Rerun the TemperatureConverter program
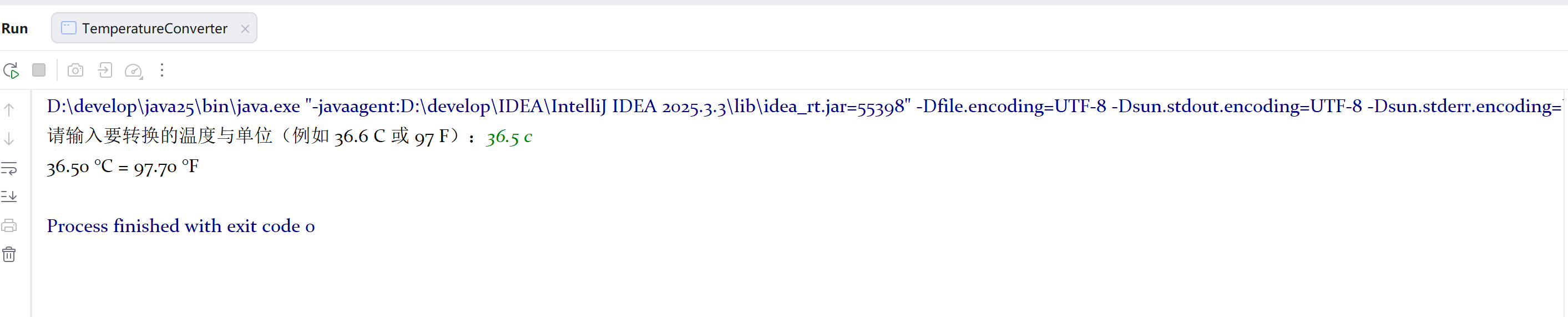Image resolution: width=1568 pixels, height=317 pixels. pos(11,71)
